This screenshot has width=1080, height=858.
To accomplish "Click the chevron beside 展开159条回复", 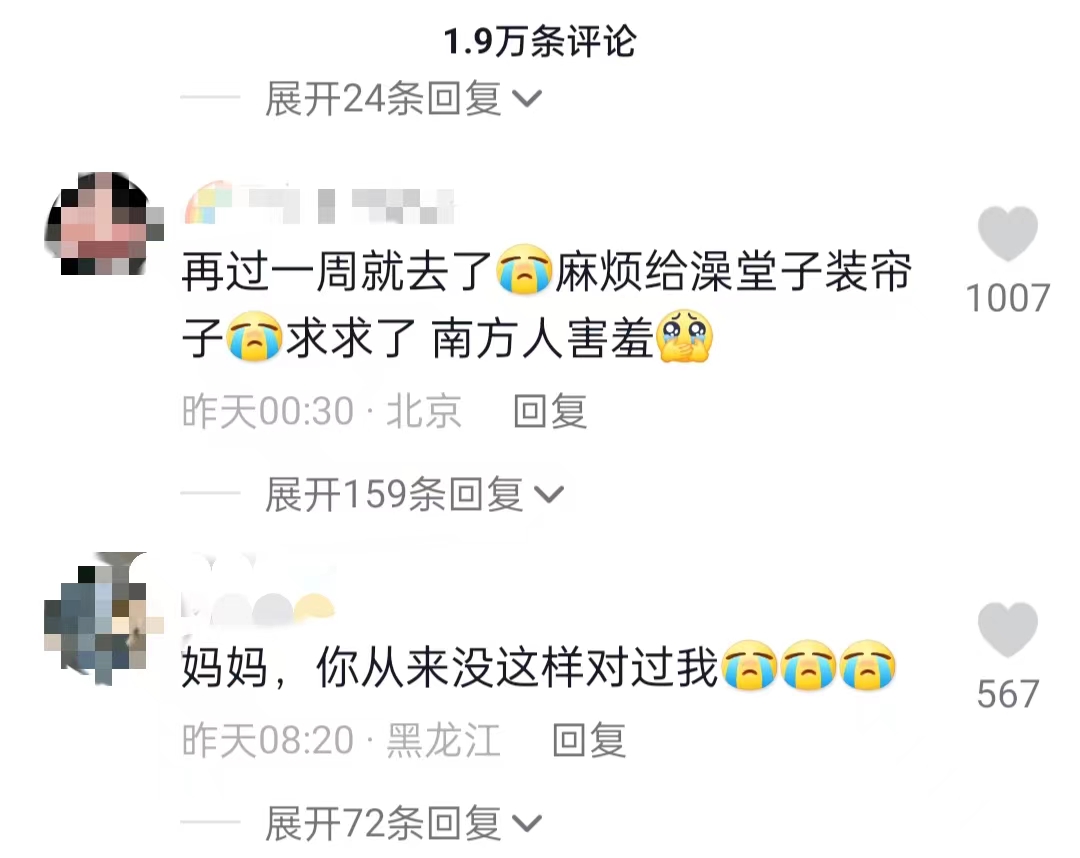I will click(x=549, y=494).
